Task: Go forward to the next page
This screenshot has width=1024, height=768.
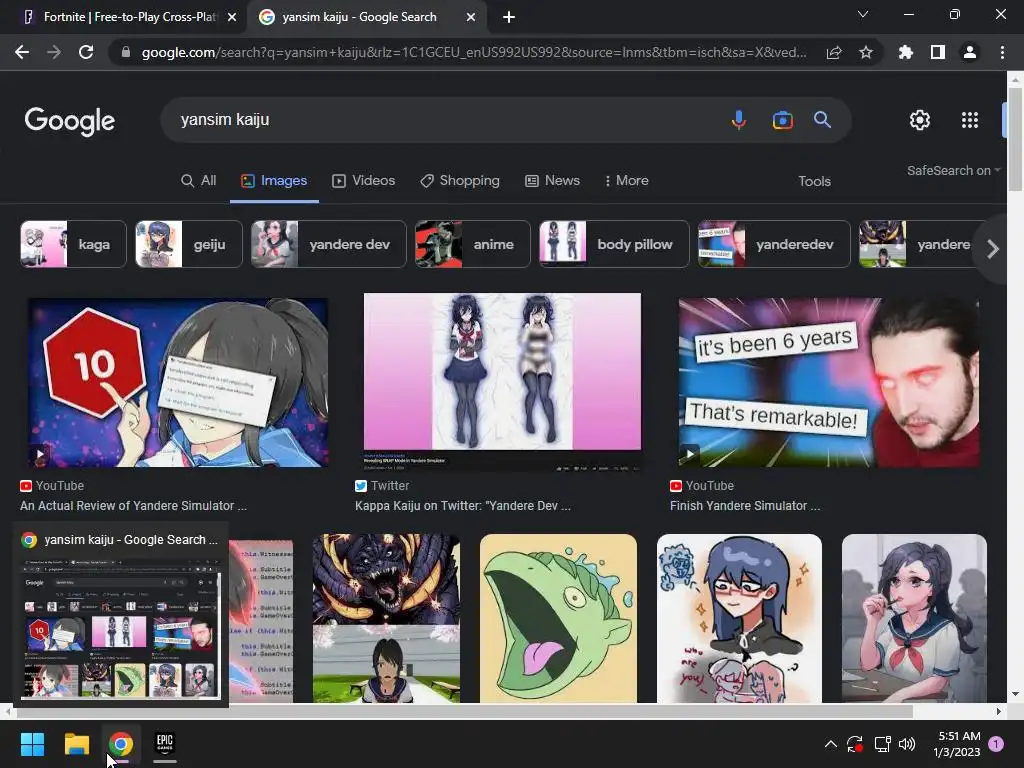Action: pyautogui.click(x=54, y=52)
